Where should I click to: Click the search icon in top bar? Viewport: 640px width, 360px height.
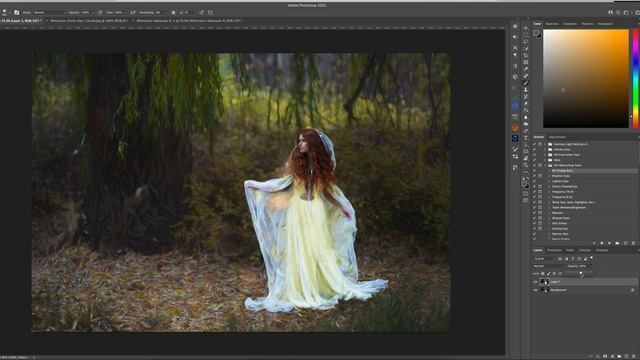618,13
